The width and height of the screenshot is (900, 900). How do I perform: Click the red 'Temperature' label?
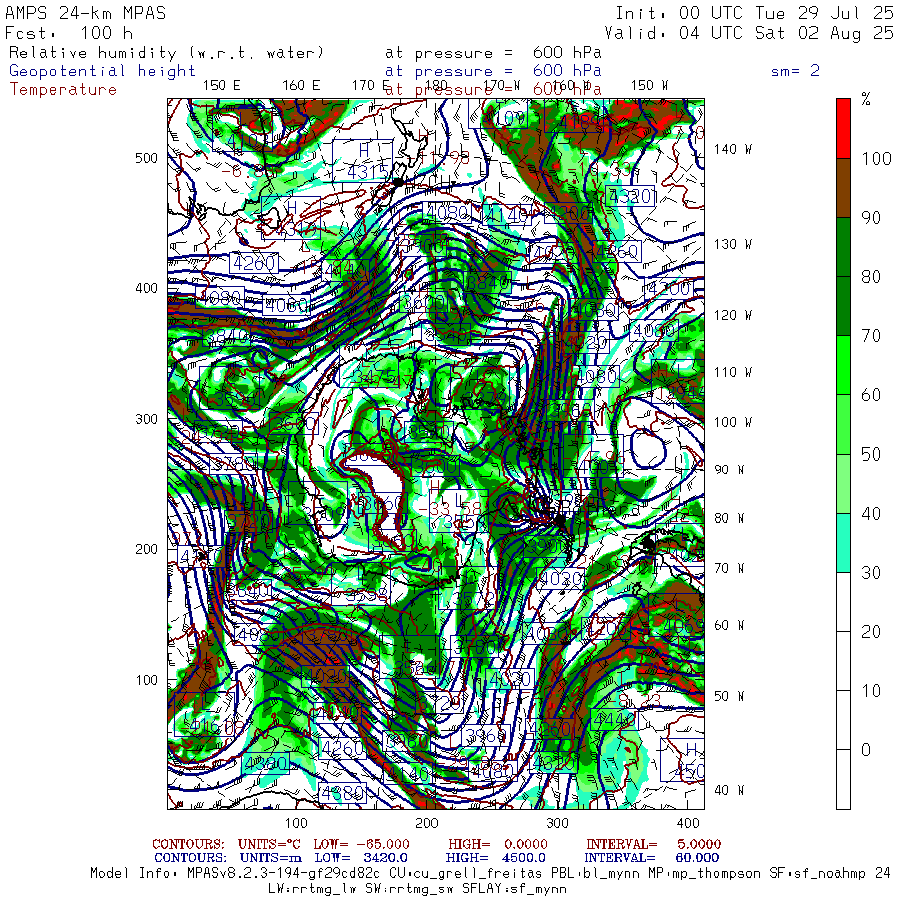point(63,90)
